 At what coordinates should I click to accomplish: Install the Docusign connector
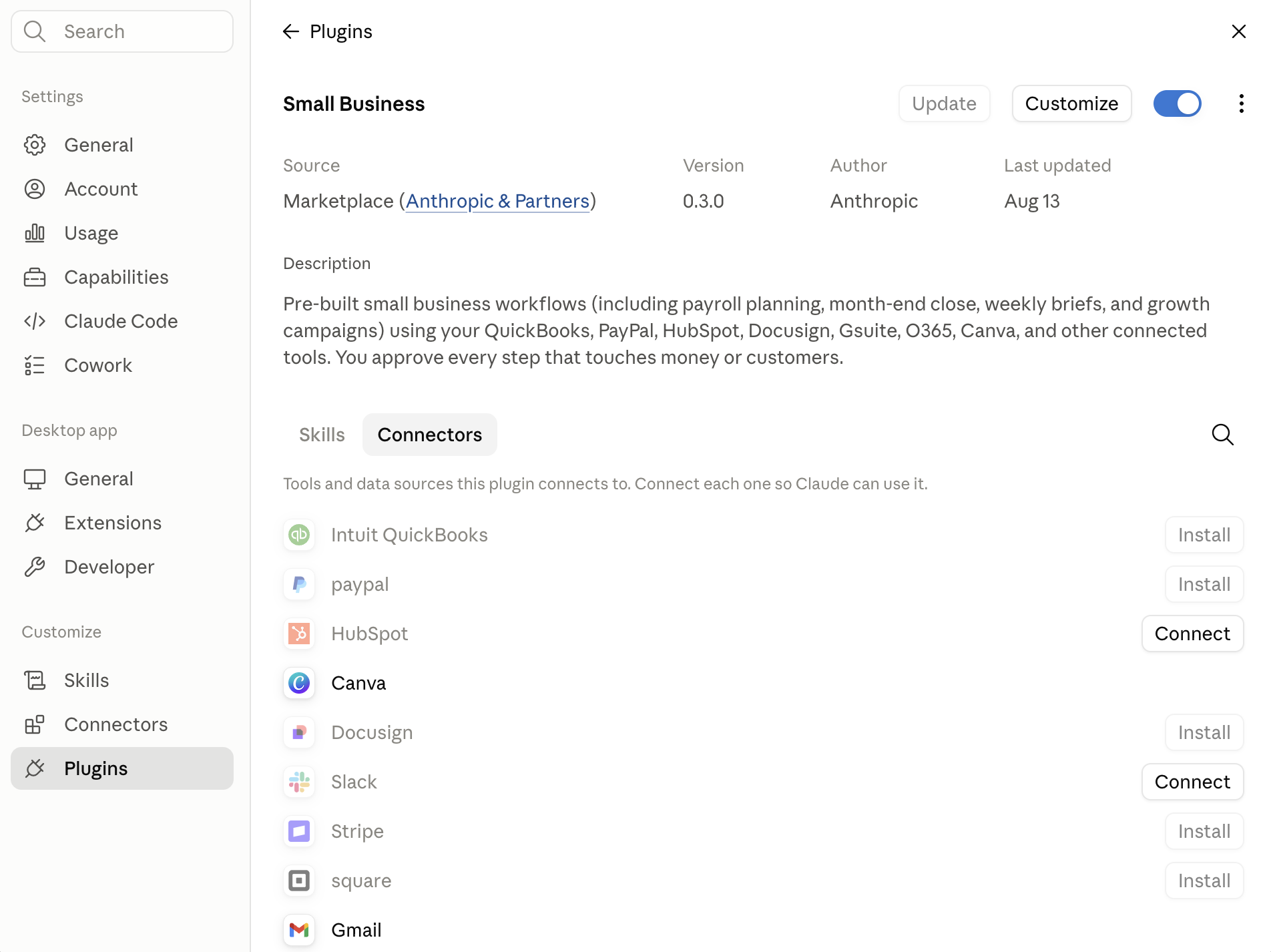pyautogui.click(x=1204, y=732)
